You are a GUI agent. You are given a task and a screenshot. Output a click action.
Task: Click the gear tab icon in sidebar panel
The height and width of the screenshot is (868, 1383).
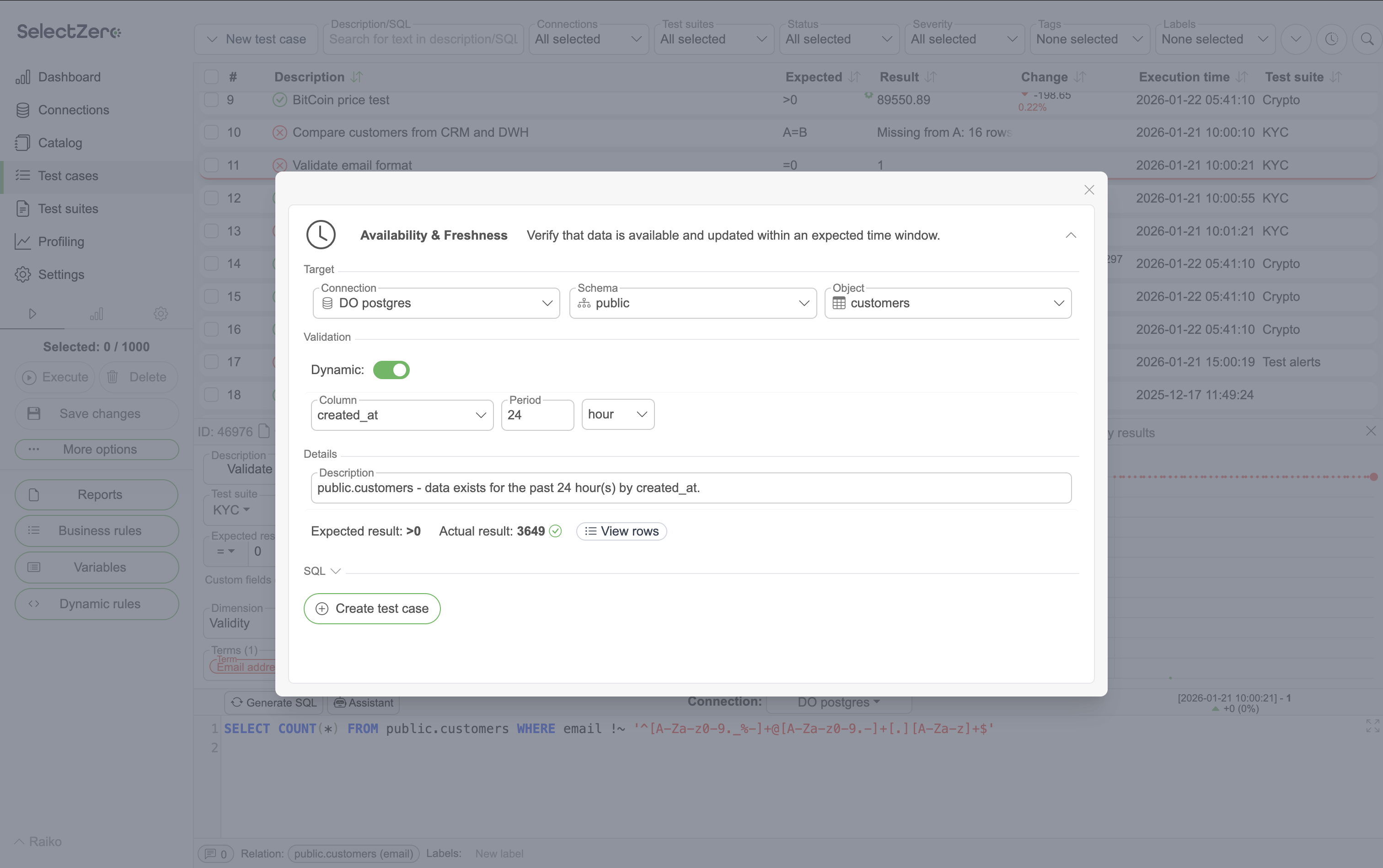point(161,313)
